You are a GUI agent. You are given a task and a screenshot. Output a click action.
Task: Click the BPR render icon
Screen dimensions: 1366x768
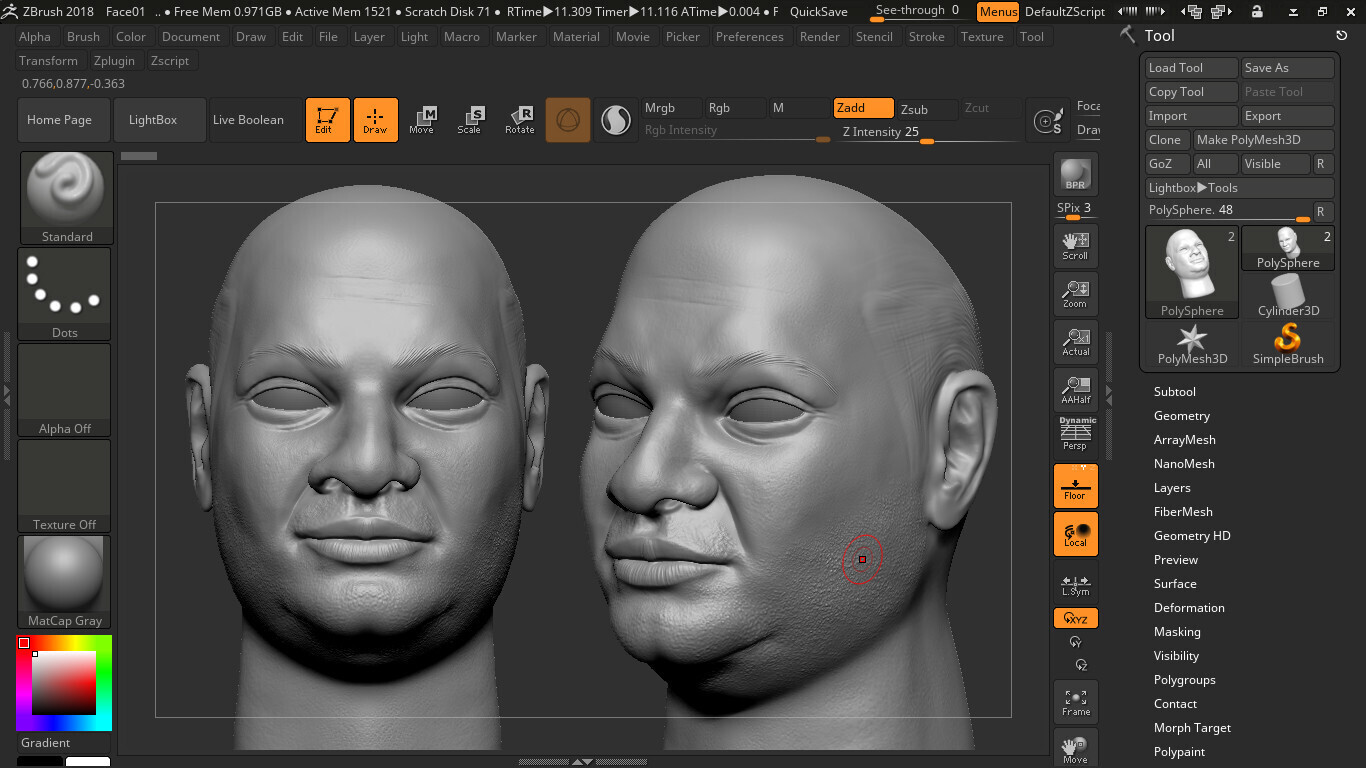(x=1075, y=173)
